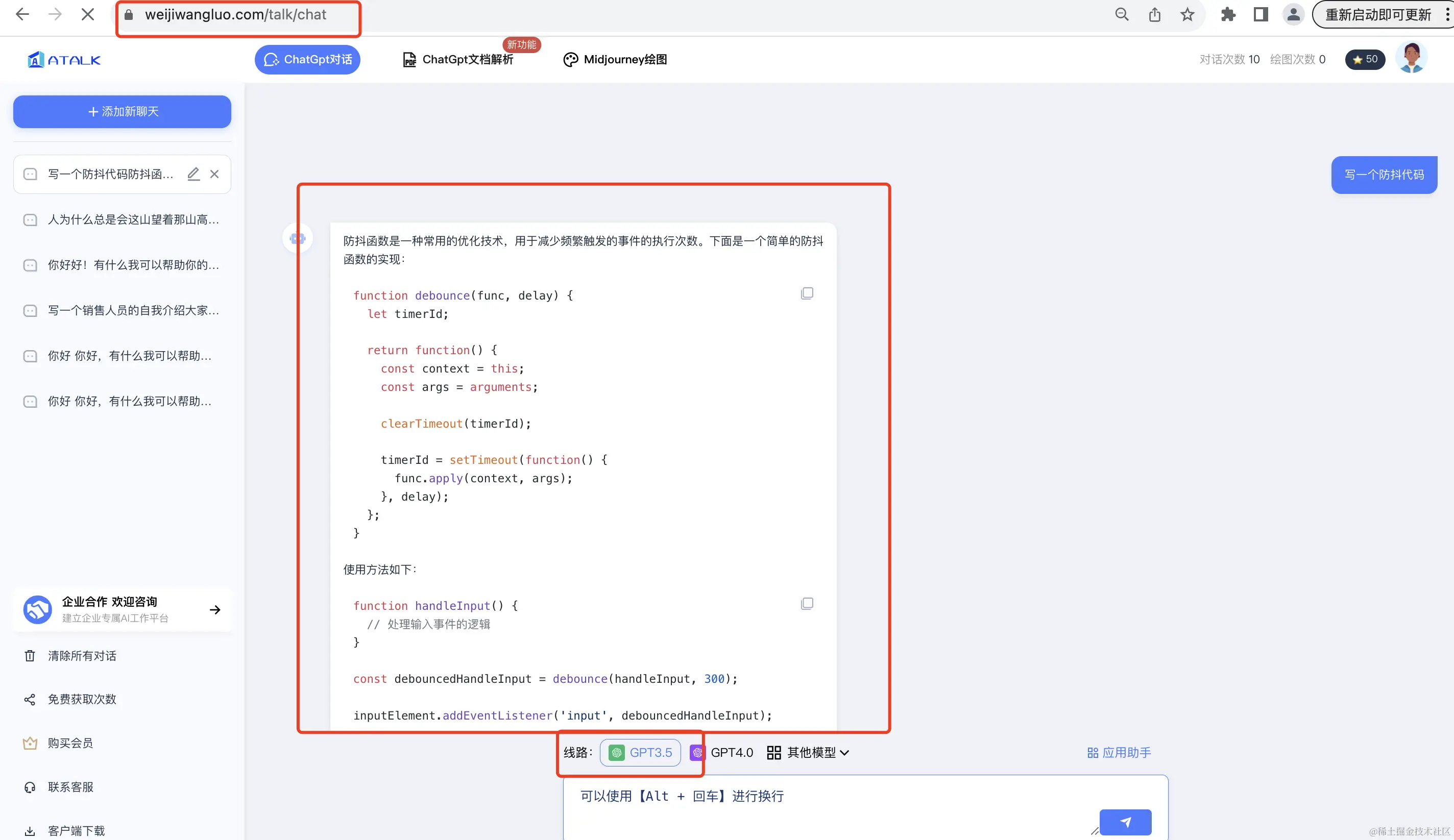Select the GPT3.5 line option
1454x840 pixels.
640,752
